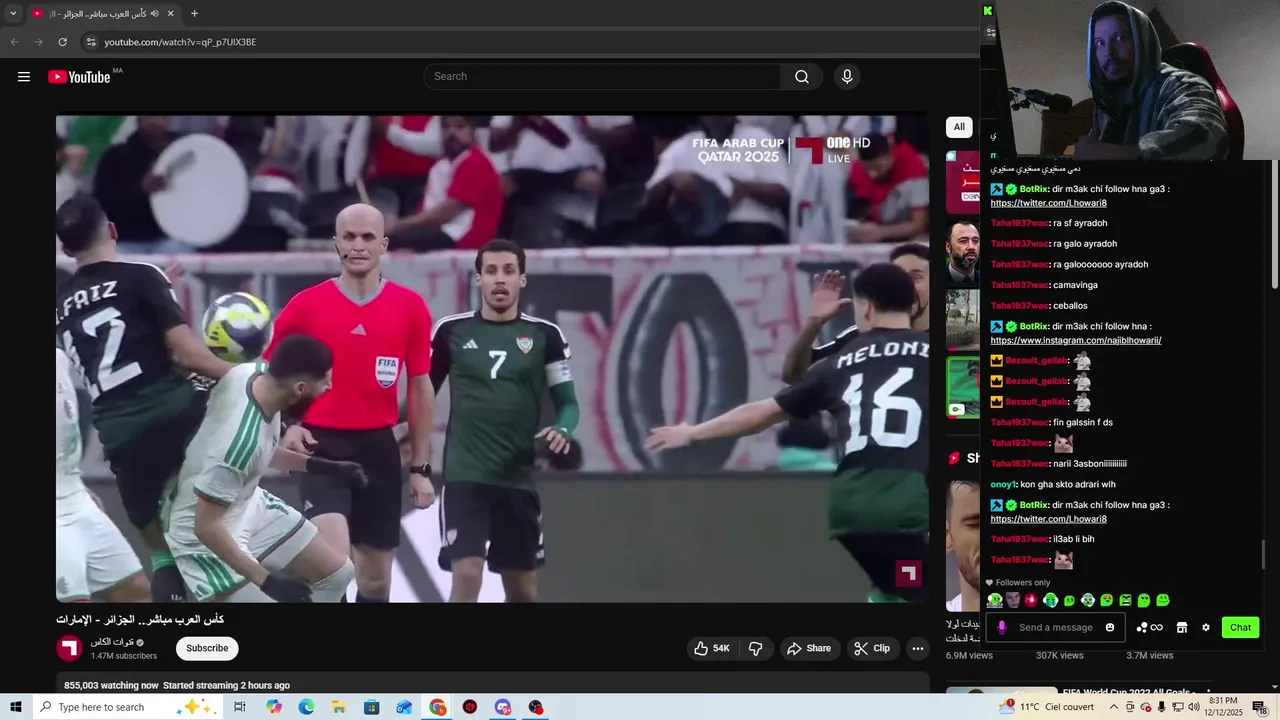
Task: Focus the YouTube search input field
Action: [602, 77]
